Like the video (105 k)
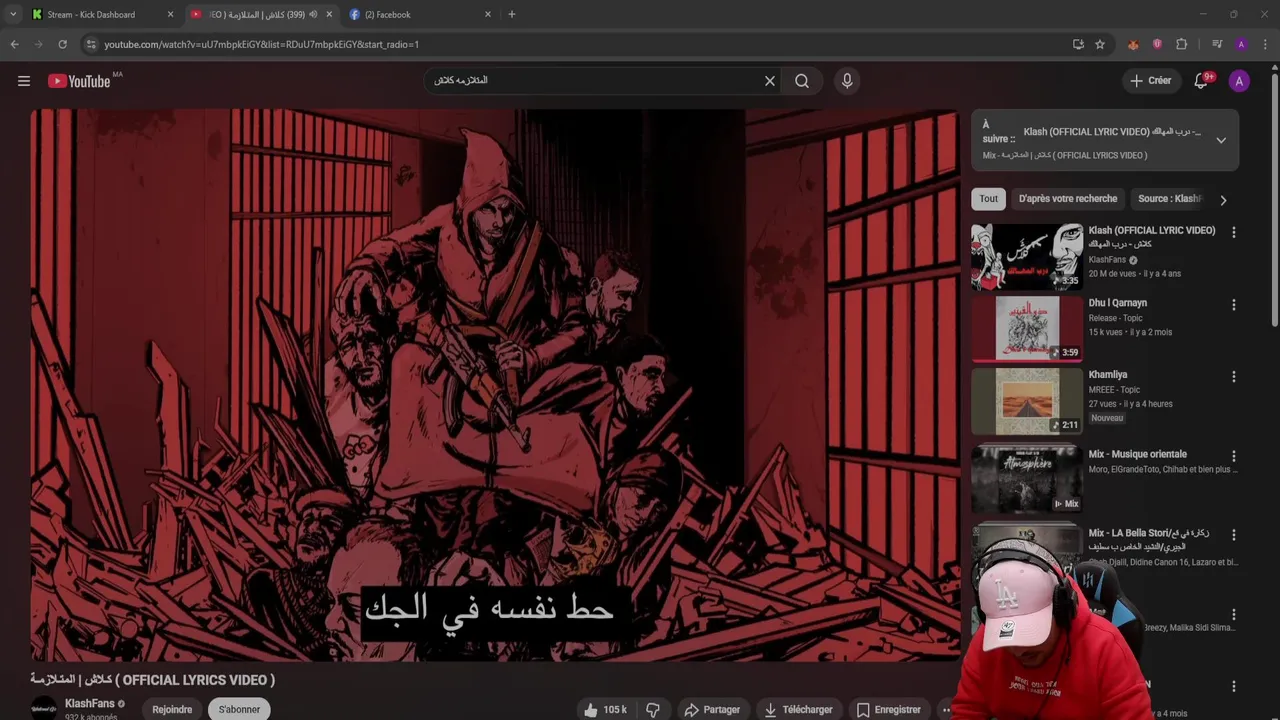Screen dimensions: 1280x720 pyautogui.click(x=605, y=710)
